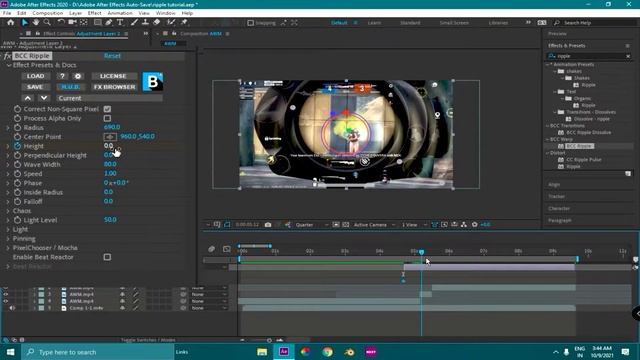Click the Home icon in the toolbar

pos(11,22)
